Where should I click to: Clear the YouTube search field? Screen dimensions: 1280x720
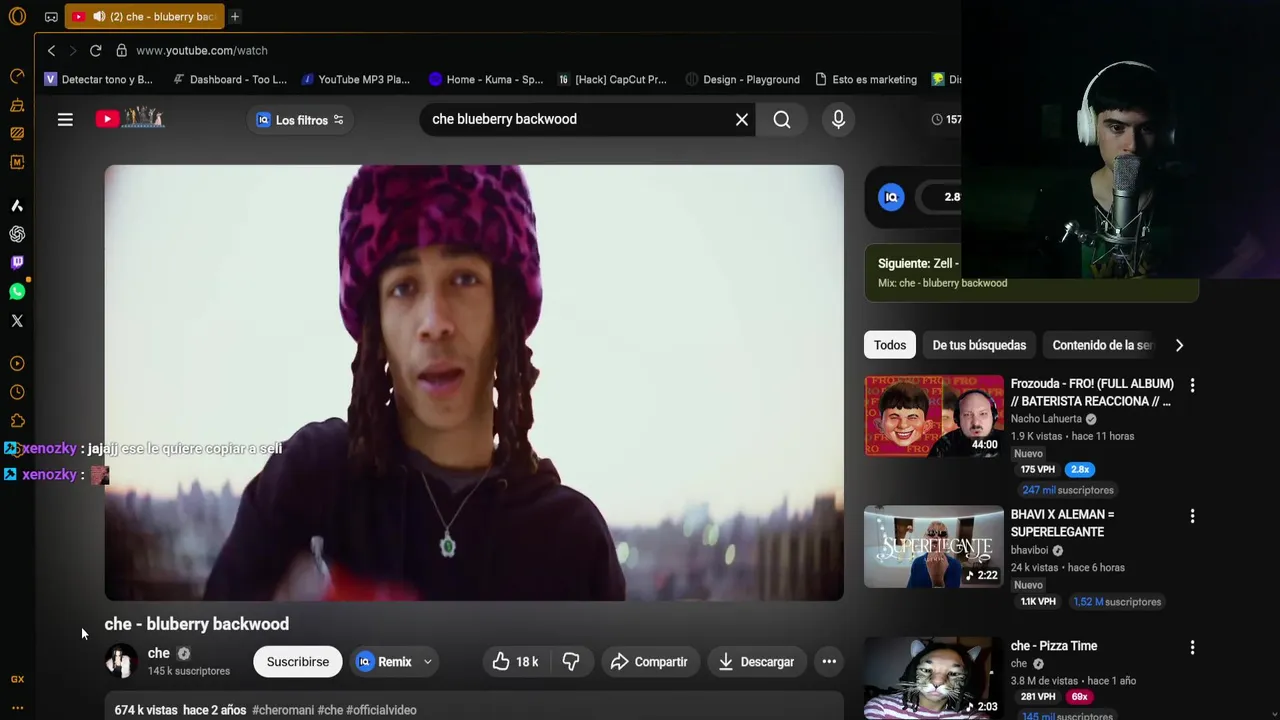(x=742, y=119)
